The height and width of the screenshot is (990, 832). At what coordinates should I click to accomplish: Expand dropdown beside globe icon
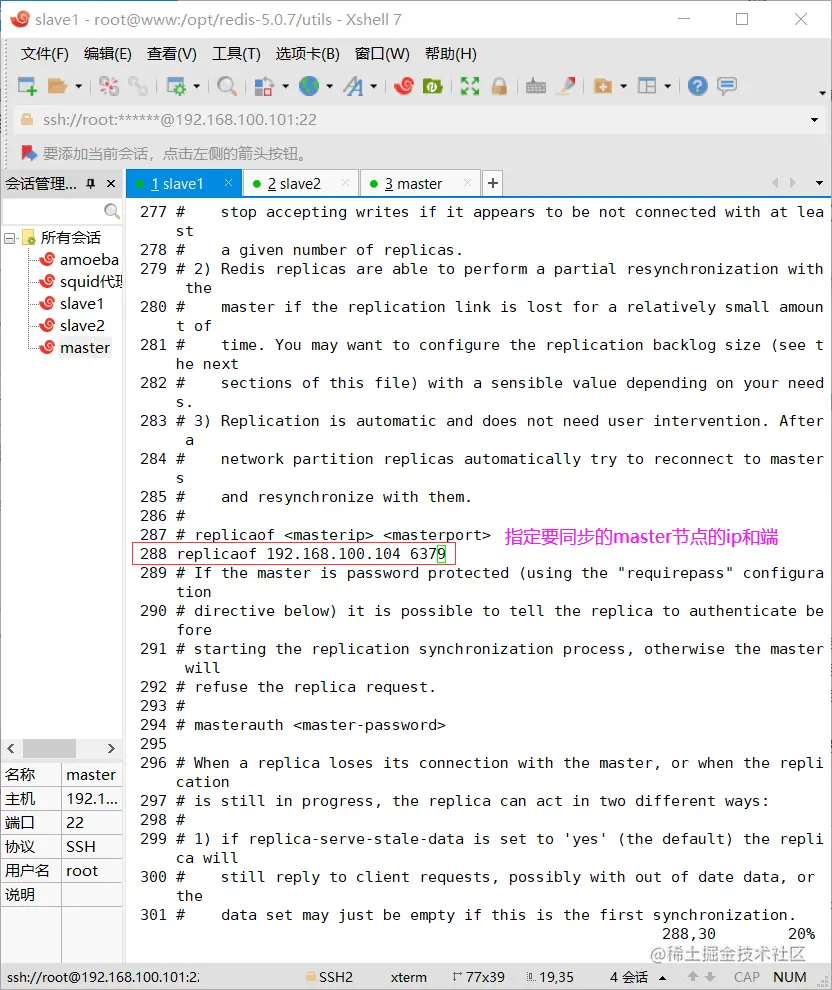coord(329,86)
